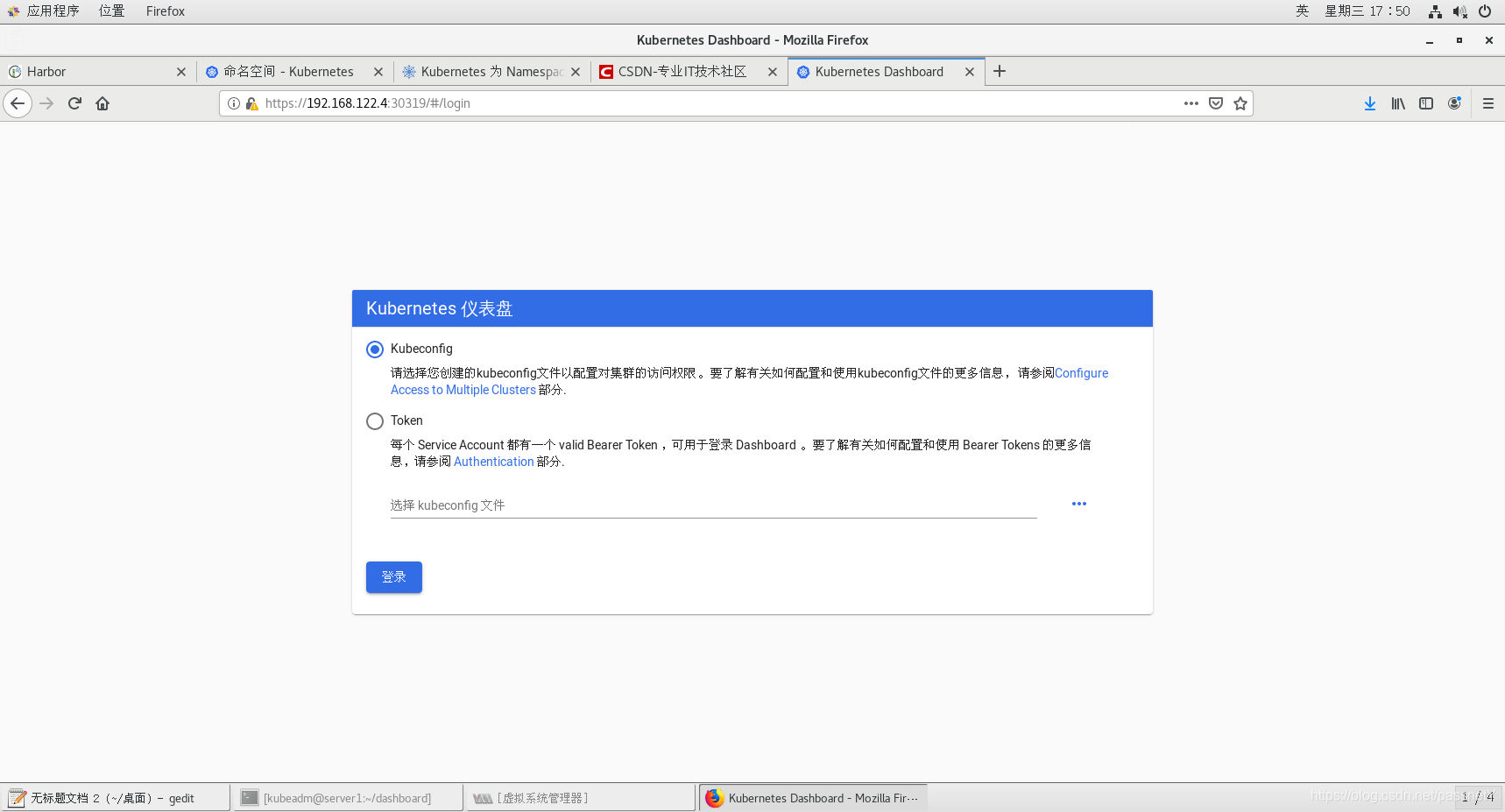Screen dimensions: 1505x812
Task: Open the Firefox application menu in top bar
Action: [x=166, y=11]
